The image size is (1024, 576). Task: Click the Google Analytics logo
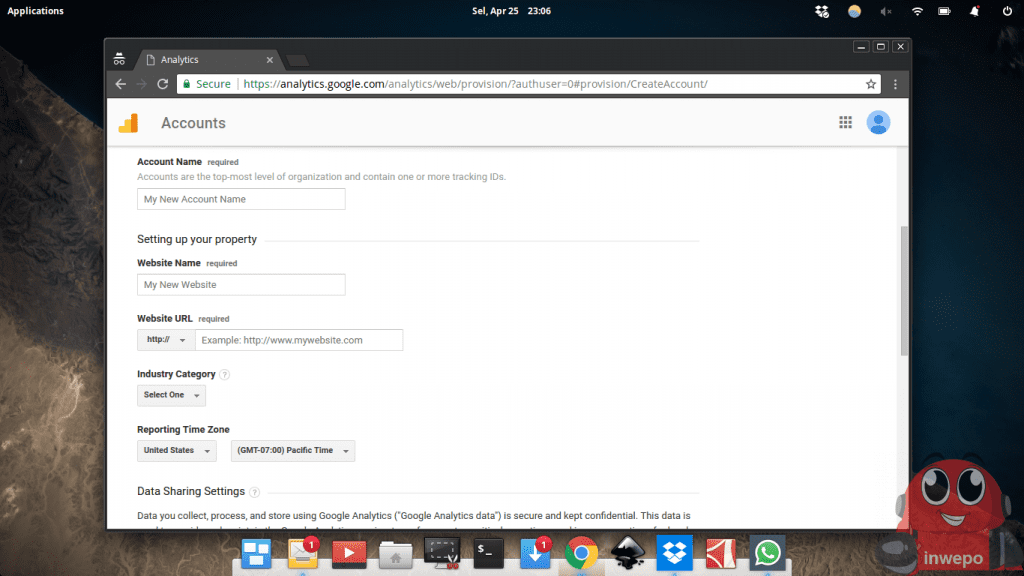[x=129, y=123]
